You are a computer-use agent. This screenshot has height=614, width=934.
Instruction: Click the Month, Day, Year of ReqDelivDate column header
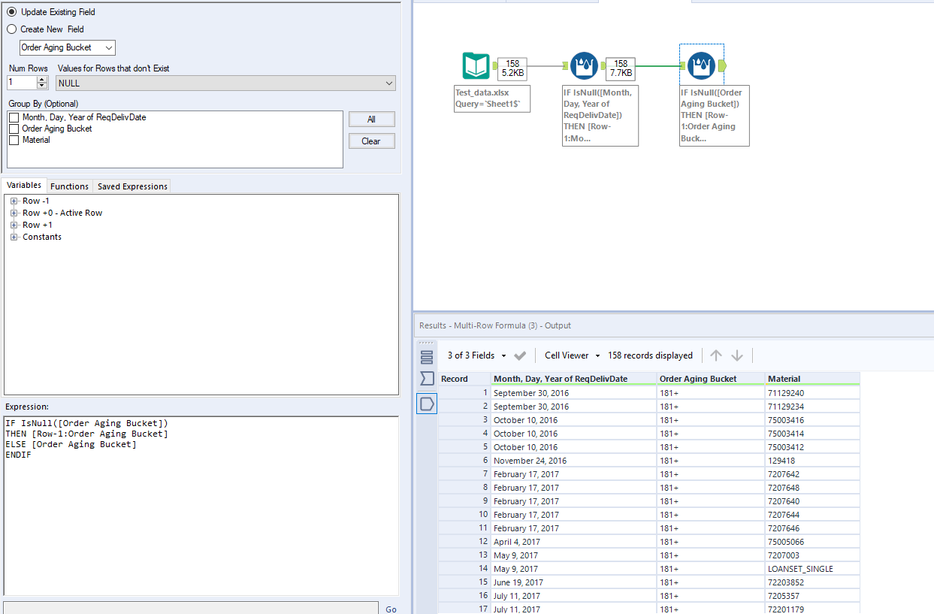pyautogui.click(x=574, y=379)
